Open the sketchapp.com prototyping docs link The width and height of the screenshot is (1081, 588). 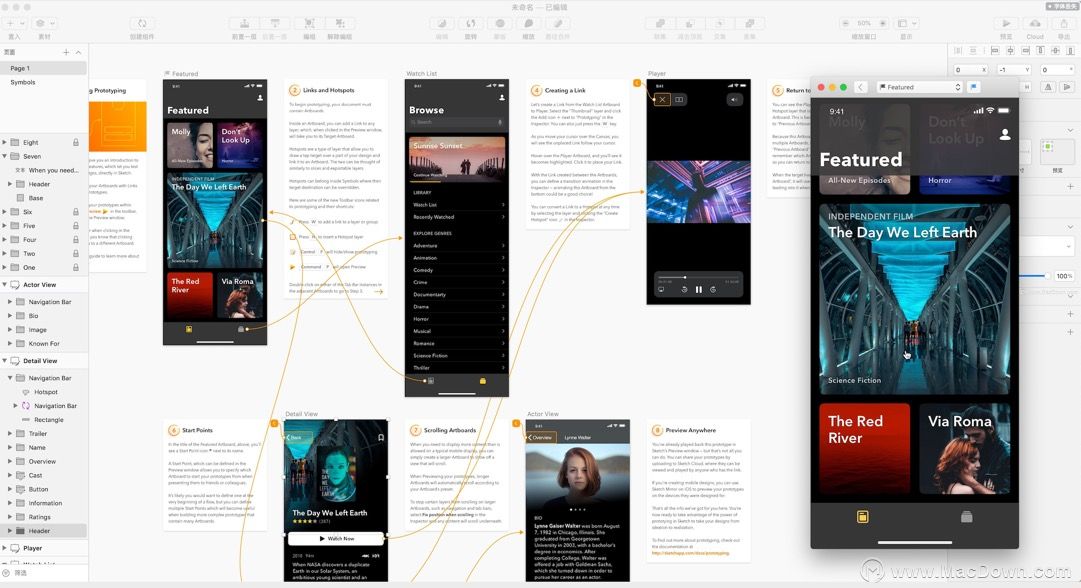pyautogui.click(x=690, y=553)
